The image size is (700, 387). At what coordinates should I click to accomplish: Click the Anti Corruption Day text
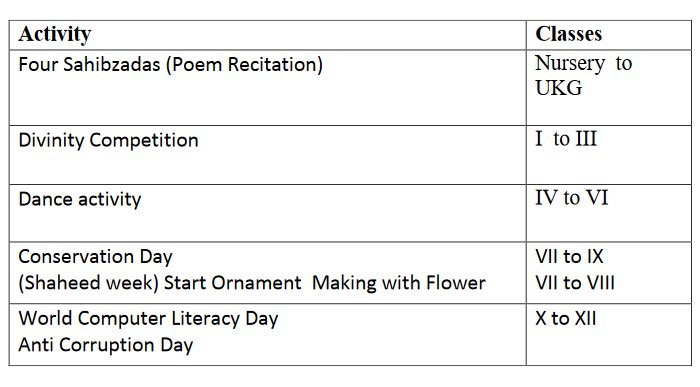pyautogui.click(x=105, y=345)
